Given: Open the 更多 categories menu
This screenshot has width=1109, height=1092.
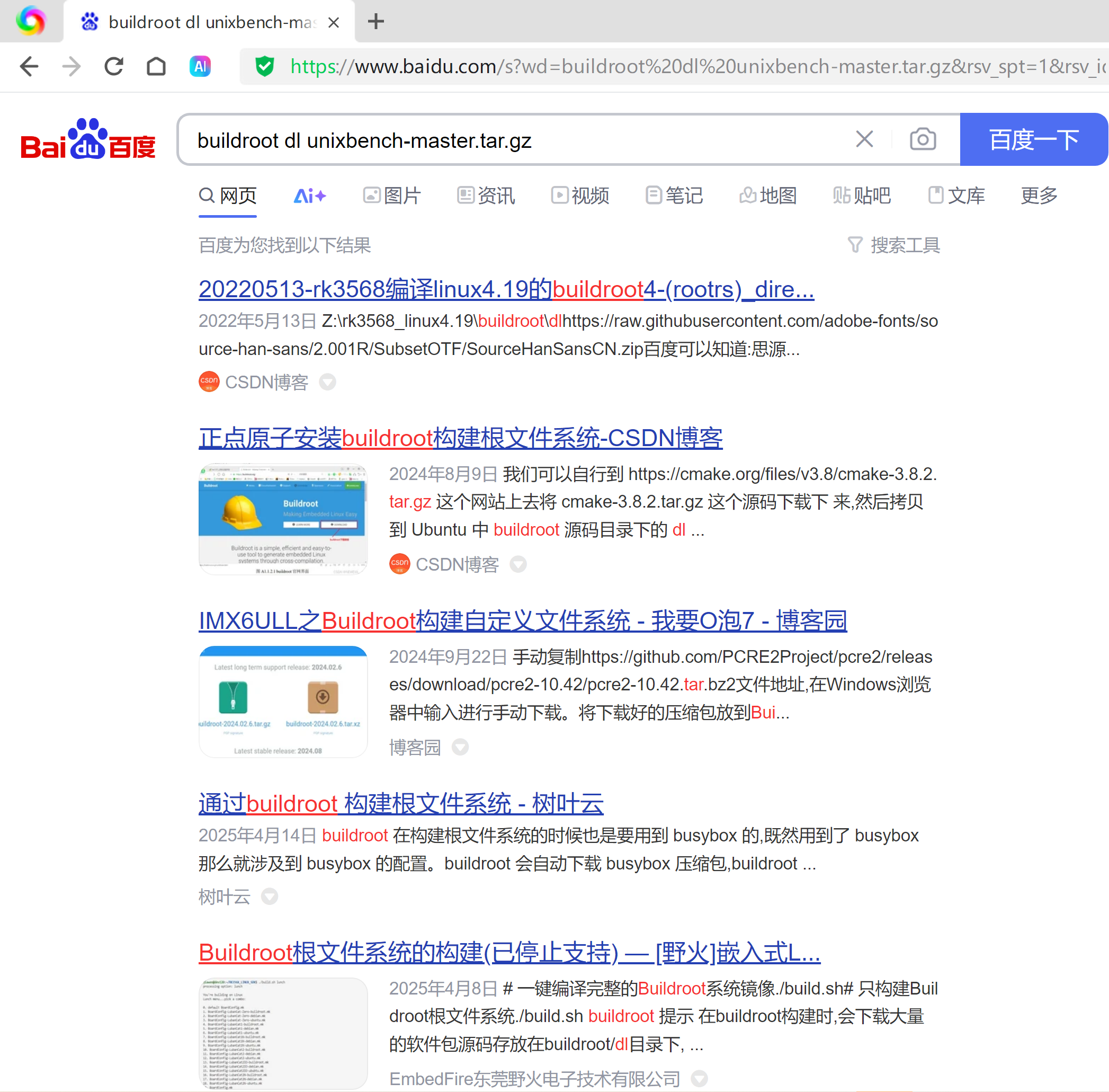Looking at the screenshot, I should (1039, 196).
